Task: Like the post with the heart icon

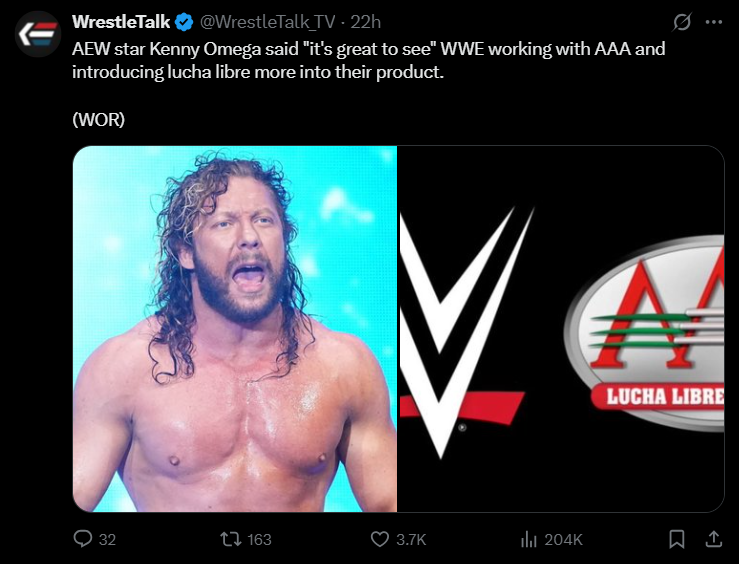Action: [x=379, y=539]
